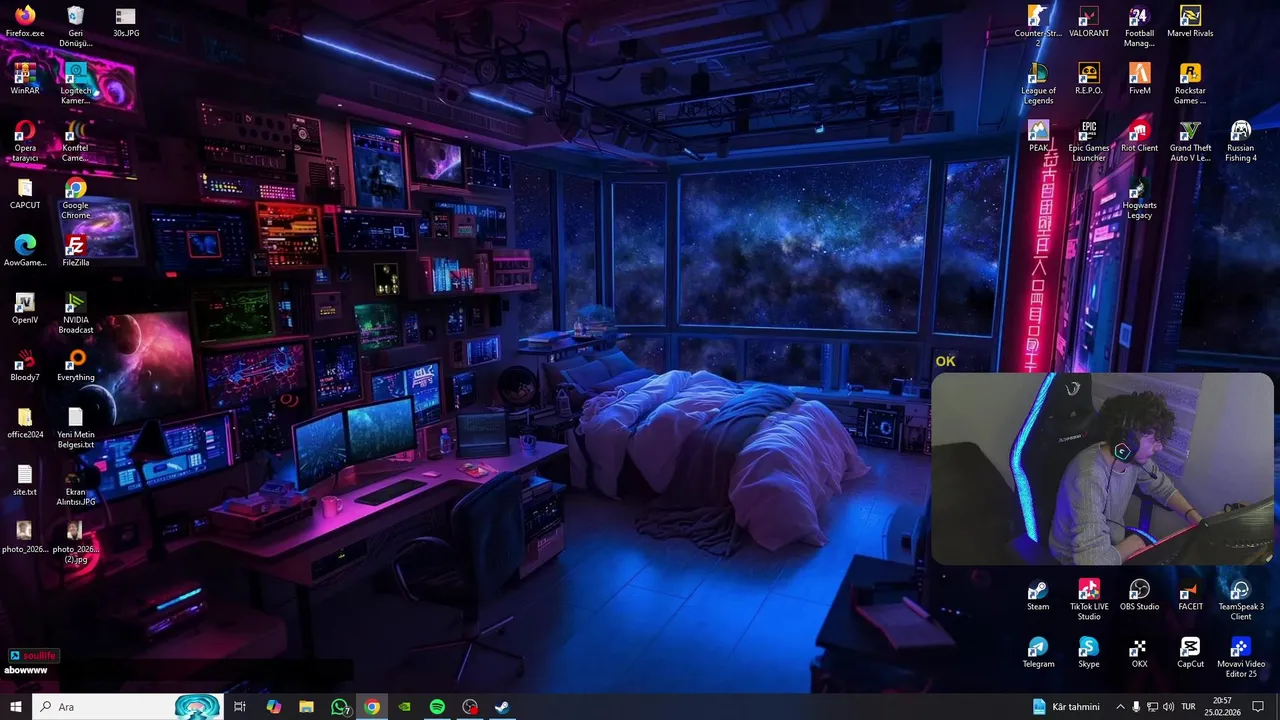Screen dimensions: 1280x720
Task: Launch the PEAK game shortcut
Action: click(1038, 136)
